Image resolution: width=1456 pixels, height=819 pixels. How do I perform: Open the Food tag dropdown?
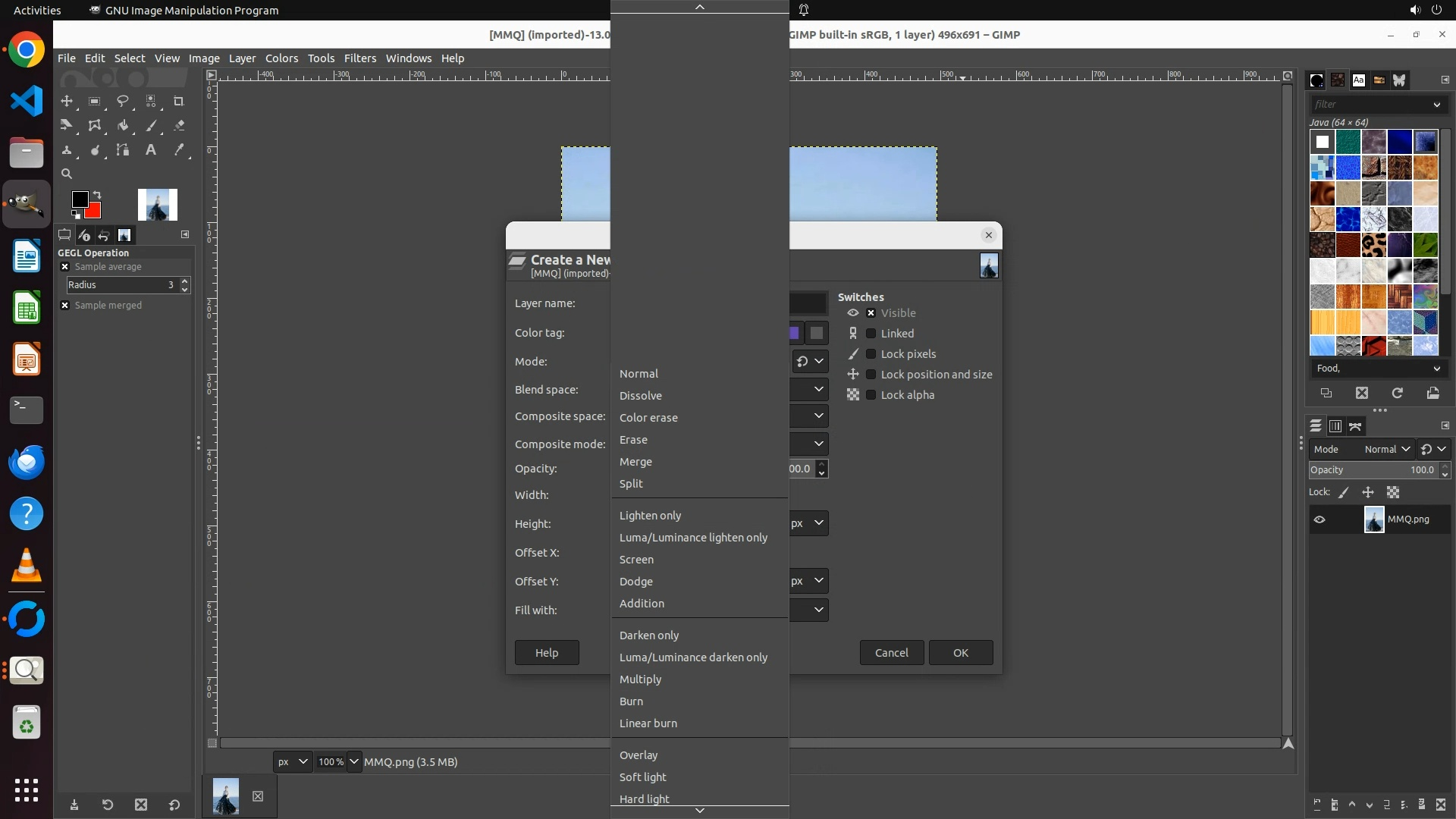click(1436, 369)
